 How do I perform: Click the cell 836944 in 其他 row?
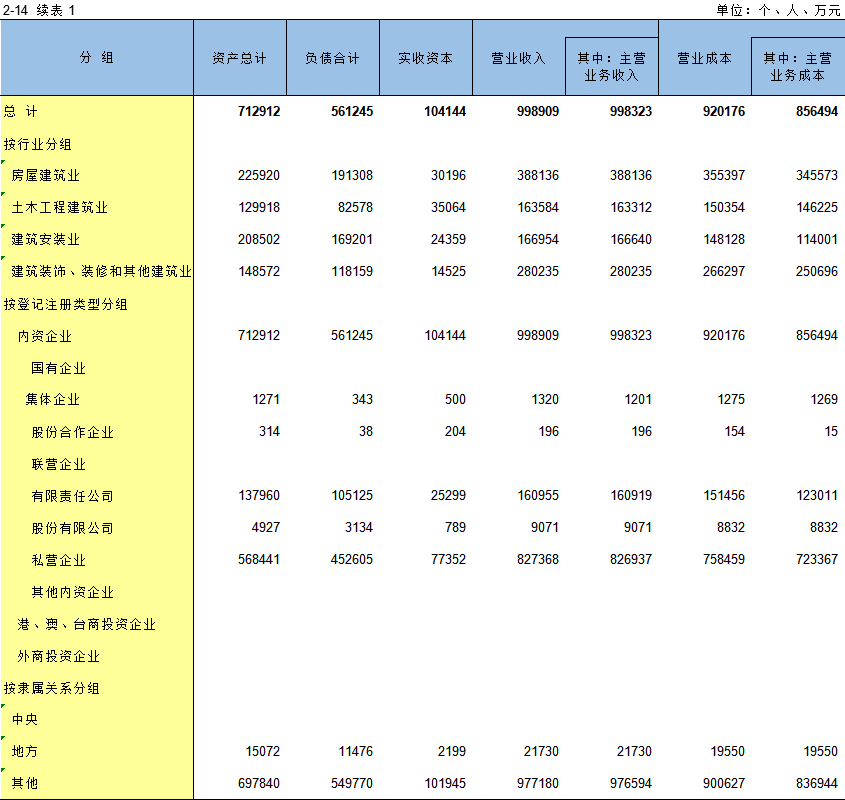click(x=817, y=783)
